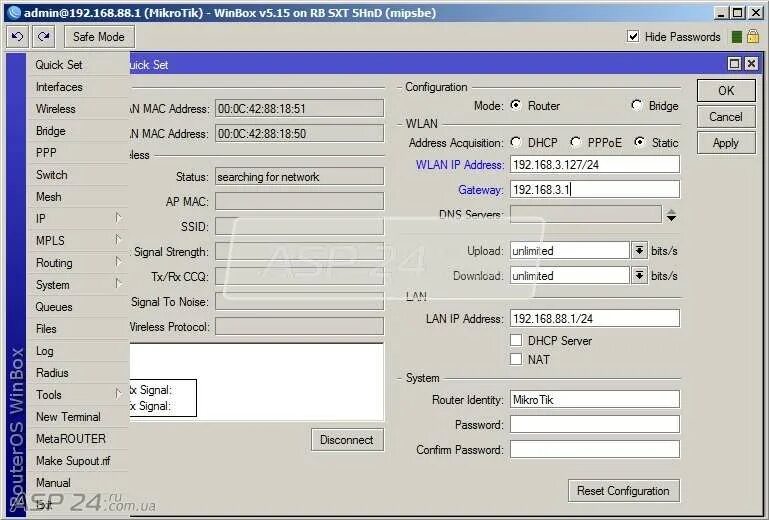Click the Redo arrow icon
The image size is (769, 520).
pos(44,37)
